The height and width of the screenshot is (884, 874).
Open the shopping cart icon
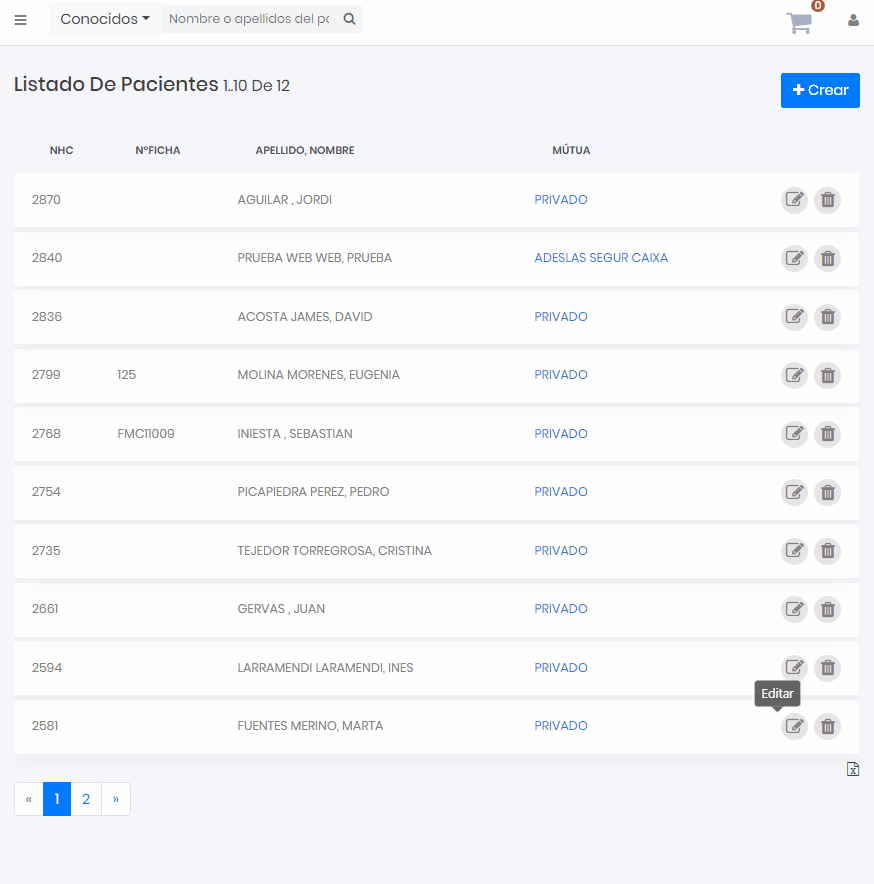pos(799,23)
